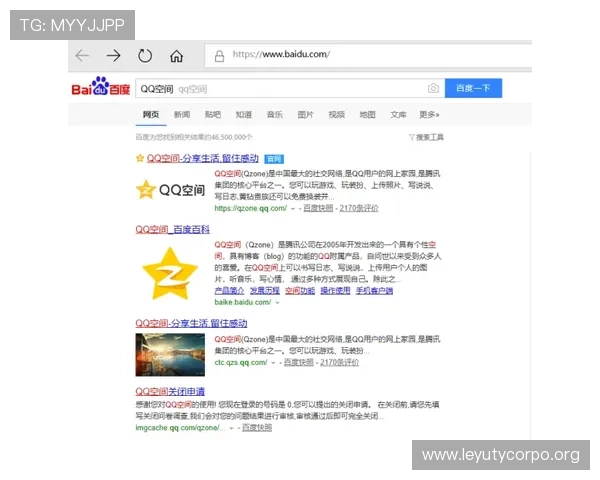Click the ctc.qzs.qq.com/ green URL
This screenshot has width=600, height=480.
point(241,362)
